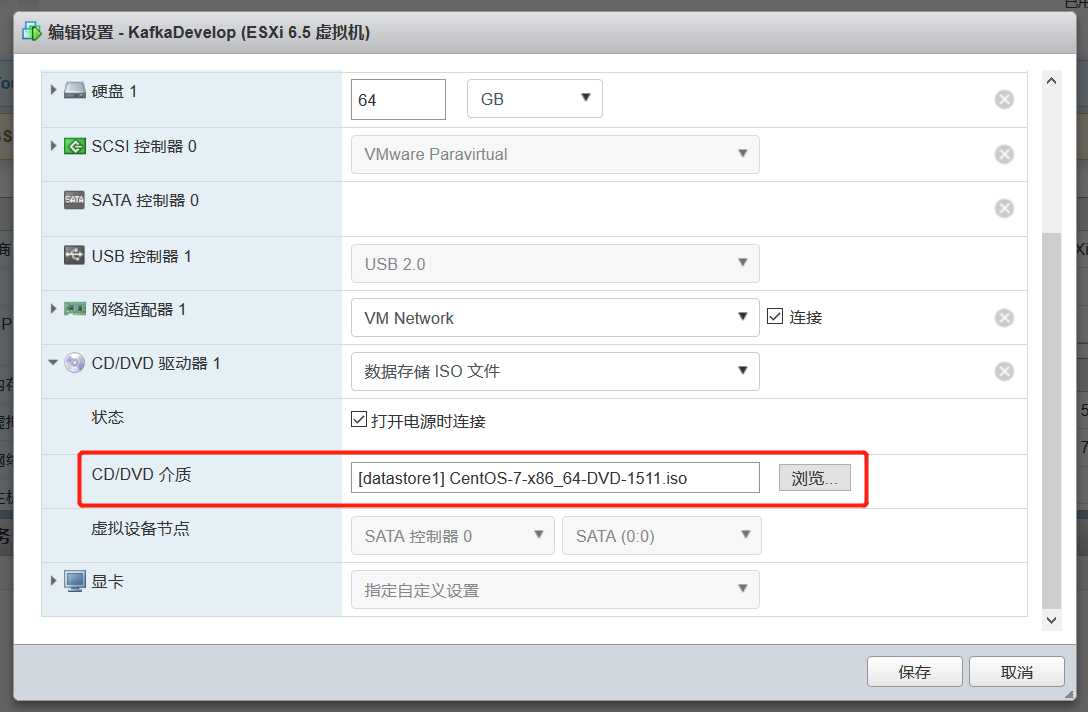This screenshot has height=712, width=1088.
Task: Remove CD/DVD drive 1 with its X icon
Action: pyautogui.click(x=1004, y=371)
